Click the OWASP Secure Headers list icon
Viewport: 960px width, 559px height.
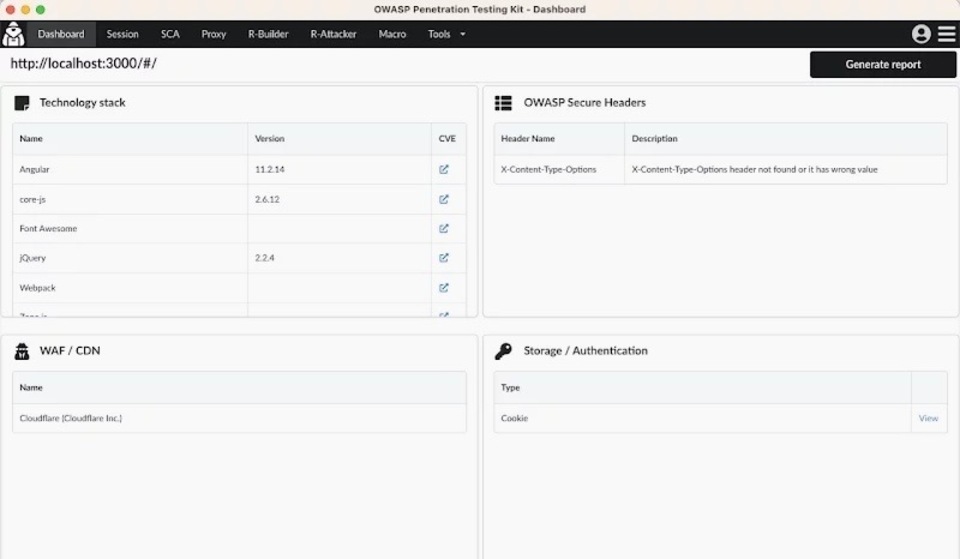pyautogui.click(x=503, y=103)
